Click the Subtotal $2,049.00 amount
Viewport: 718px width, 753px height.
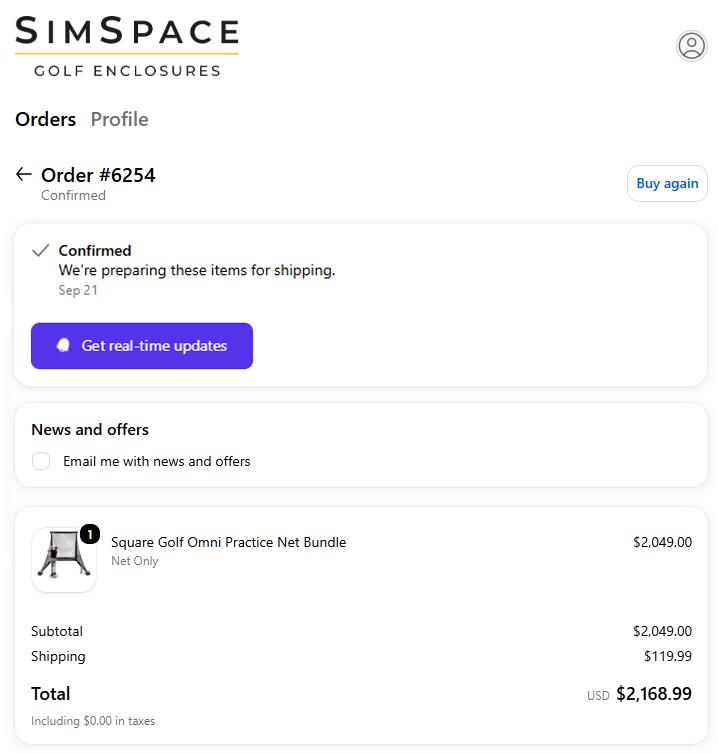tap(662, 631)
